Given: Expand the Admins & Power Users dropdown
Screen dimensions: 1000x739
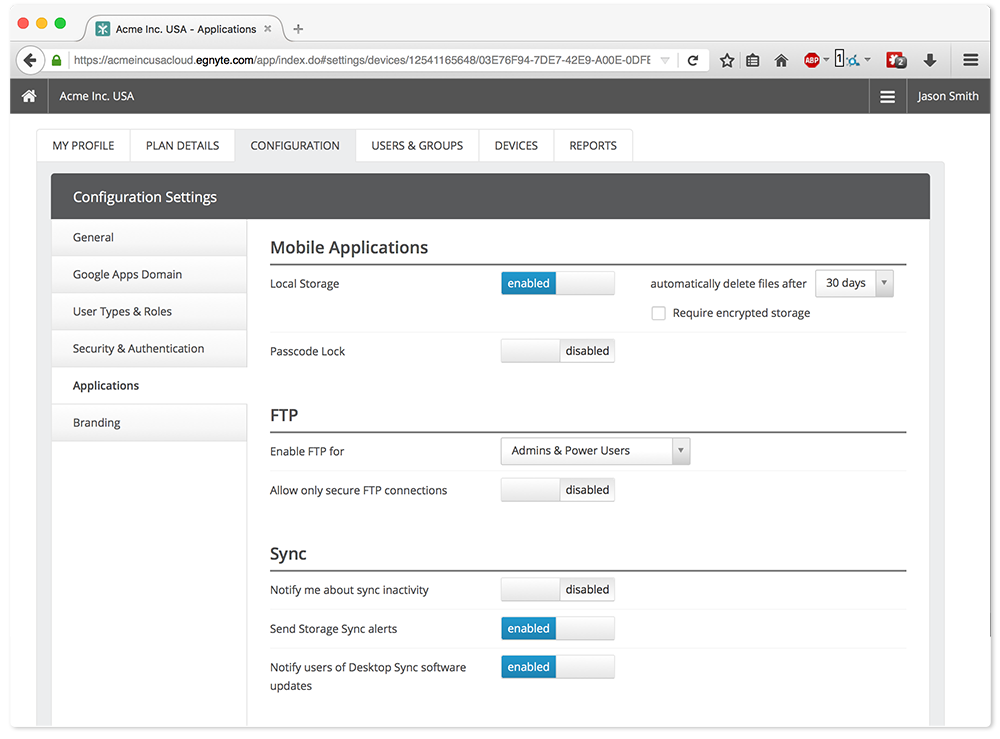Looking at the screenshot, I should (x=594, y=451).
